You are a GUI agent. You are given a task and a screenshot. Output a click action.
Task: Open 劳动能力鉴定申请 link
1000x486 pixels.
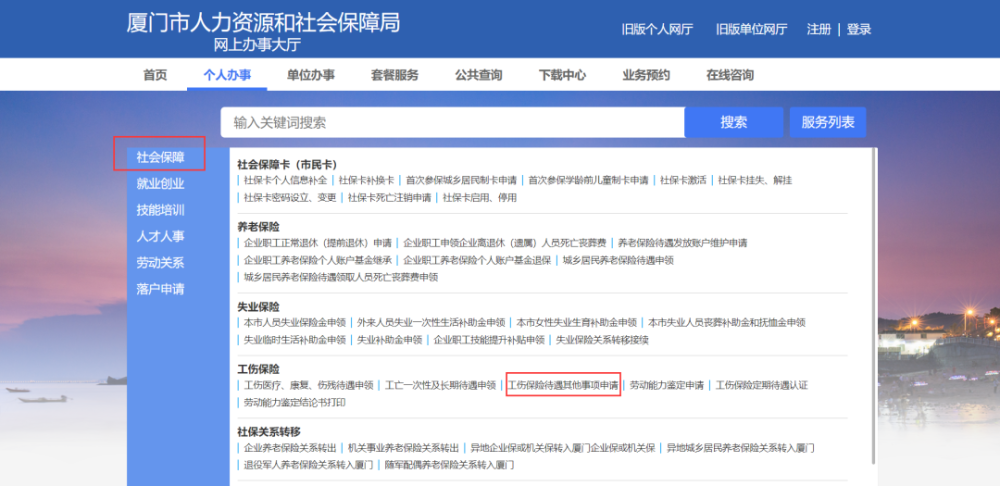(x=667, y=385)
